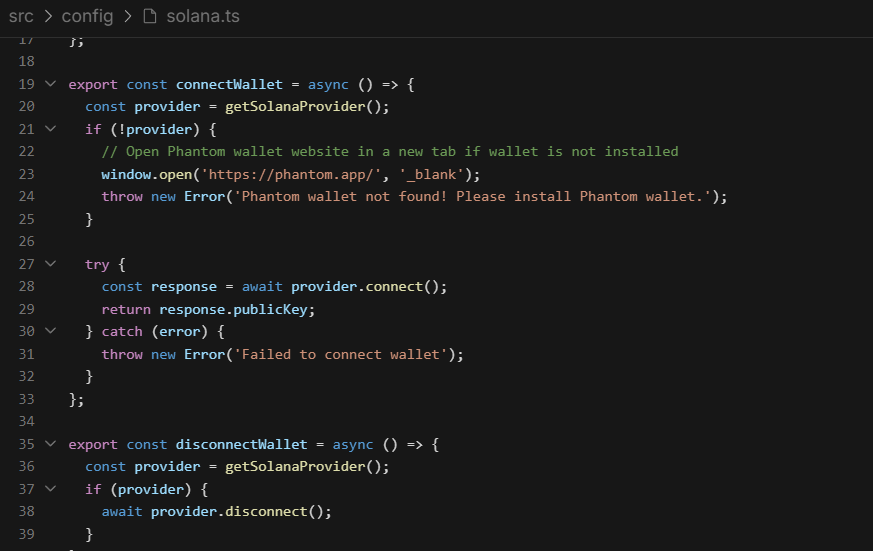Viewport: 873px width, 551px height.
Task: Click the Open Phantom wallet comment line
Action: pos(390,151)
